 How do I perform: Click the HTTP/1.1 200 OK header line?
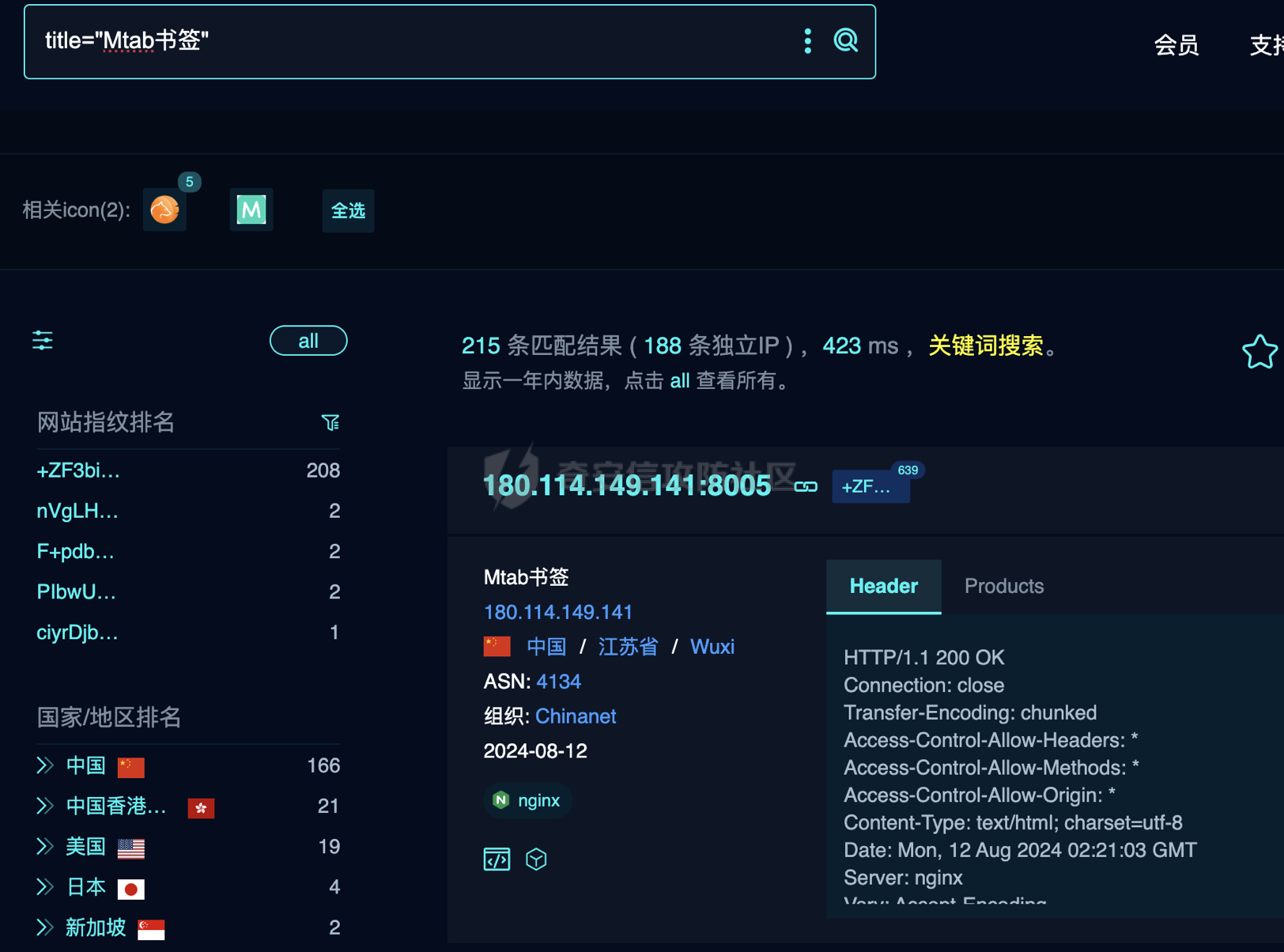[x=924, y=658]
